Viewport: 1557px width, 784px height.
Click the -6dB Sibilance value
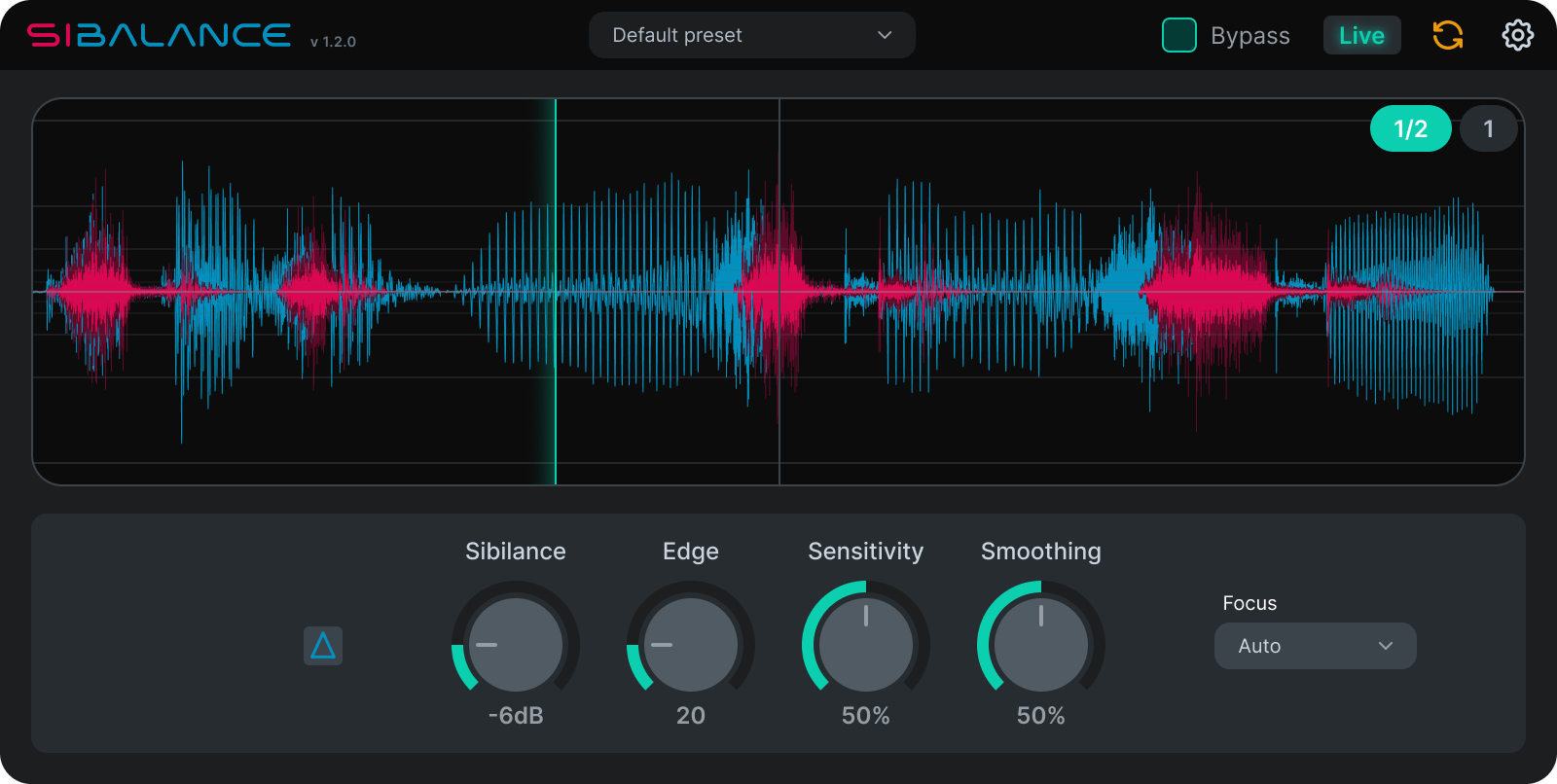(x=516, y=716)
